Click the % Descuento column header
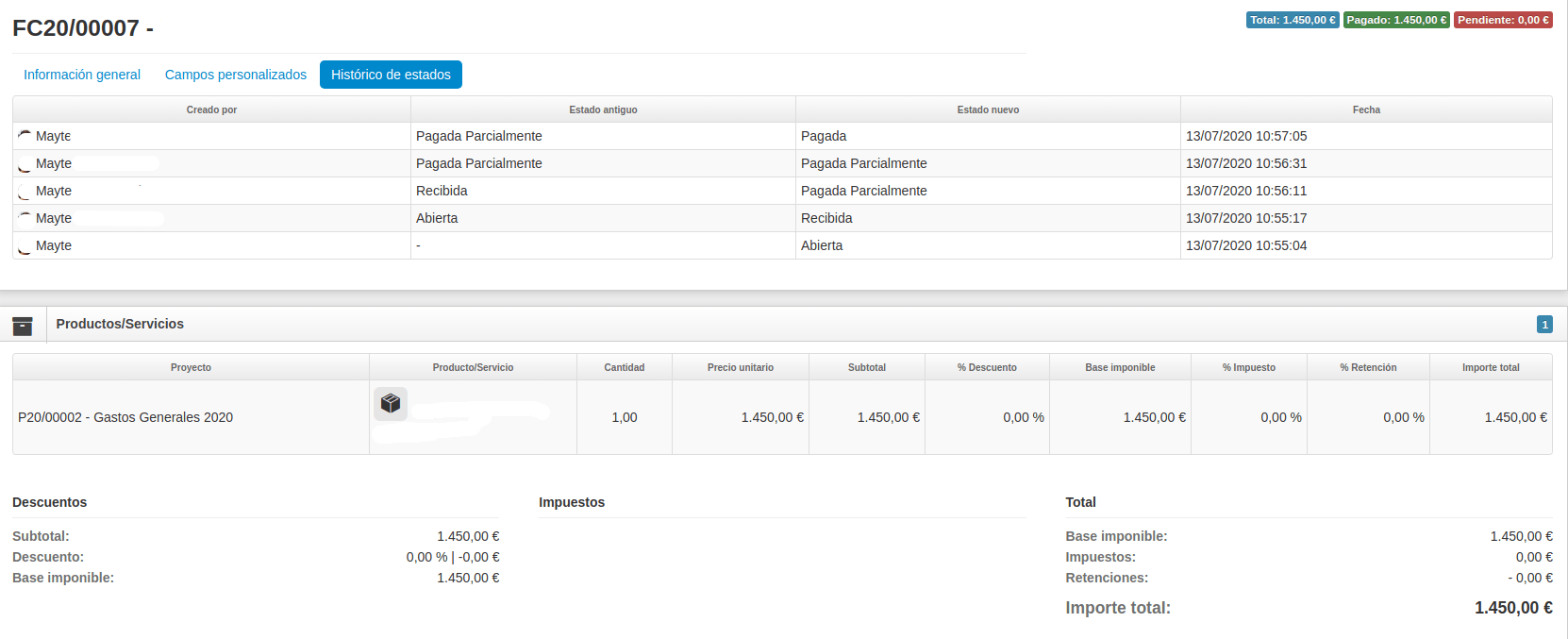1568x639 pixels. tap(987, 367)
